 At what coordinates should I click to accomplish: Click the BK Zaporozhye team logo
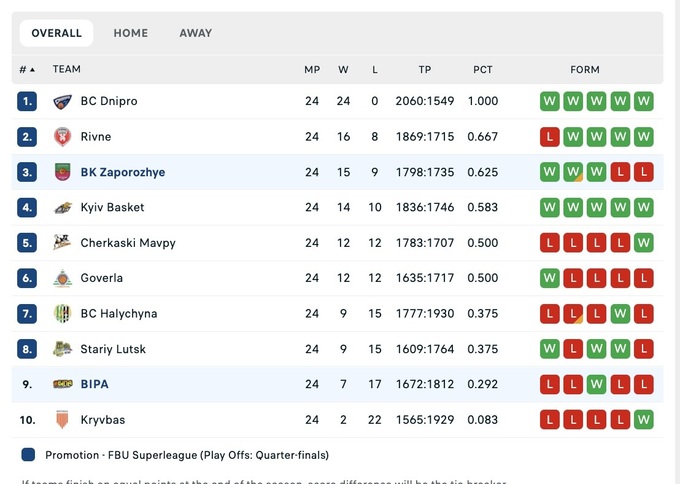click(62, 172)
